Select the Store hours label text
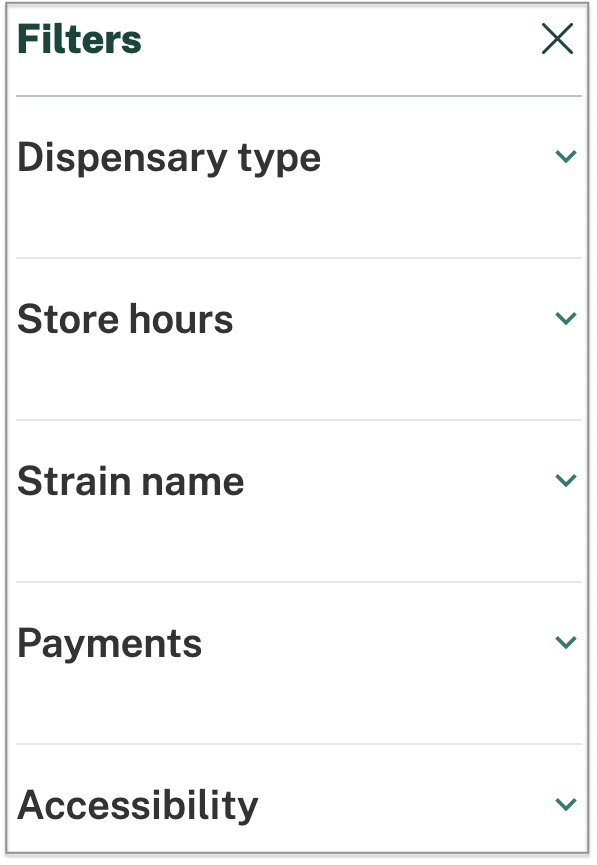 point(125,319)
